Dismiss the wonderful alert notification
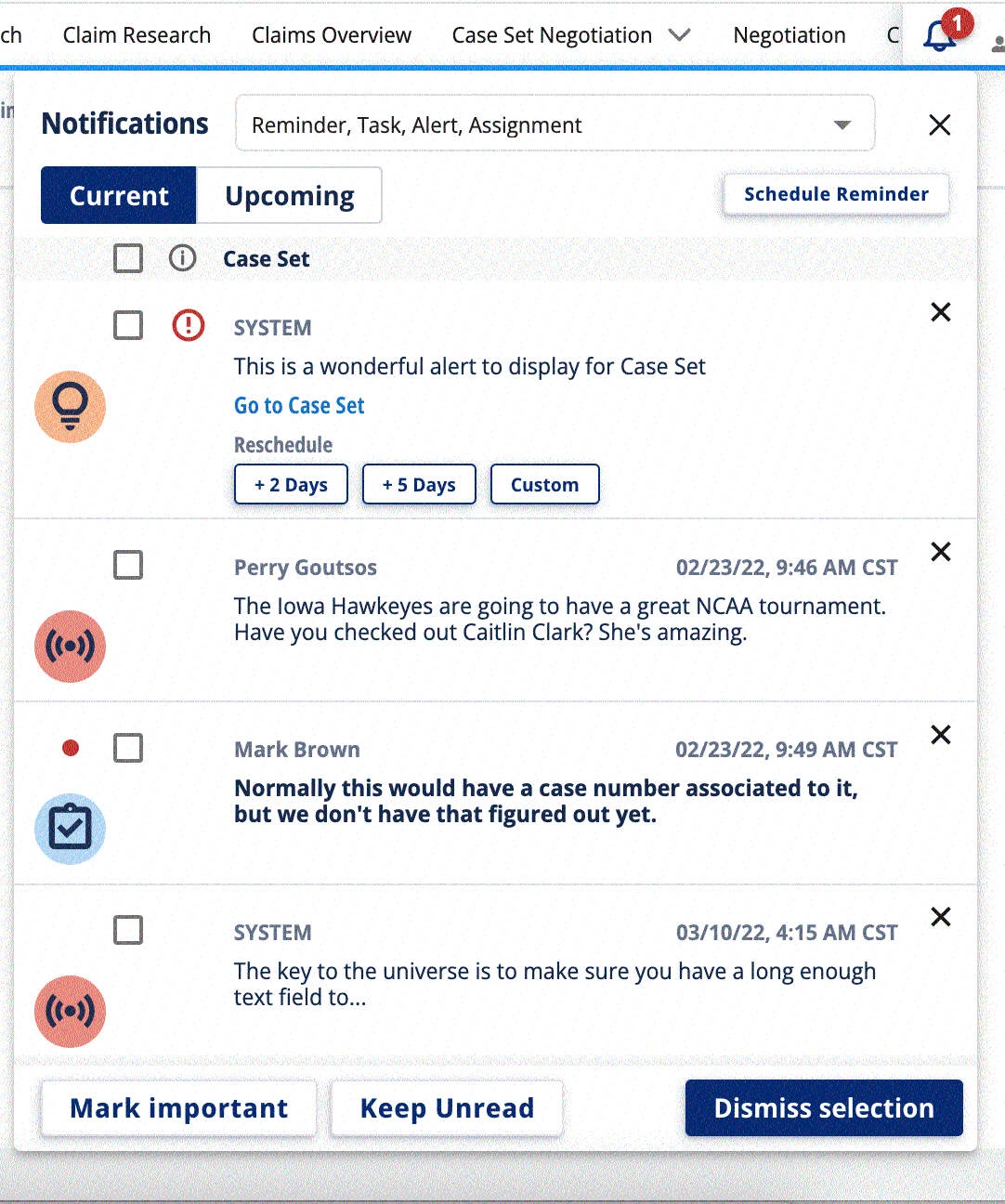The image size is (1005, 1204). coord(941,312)
